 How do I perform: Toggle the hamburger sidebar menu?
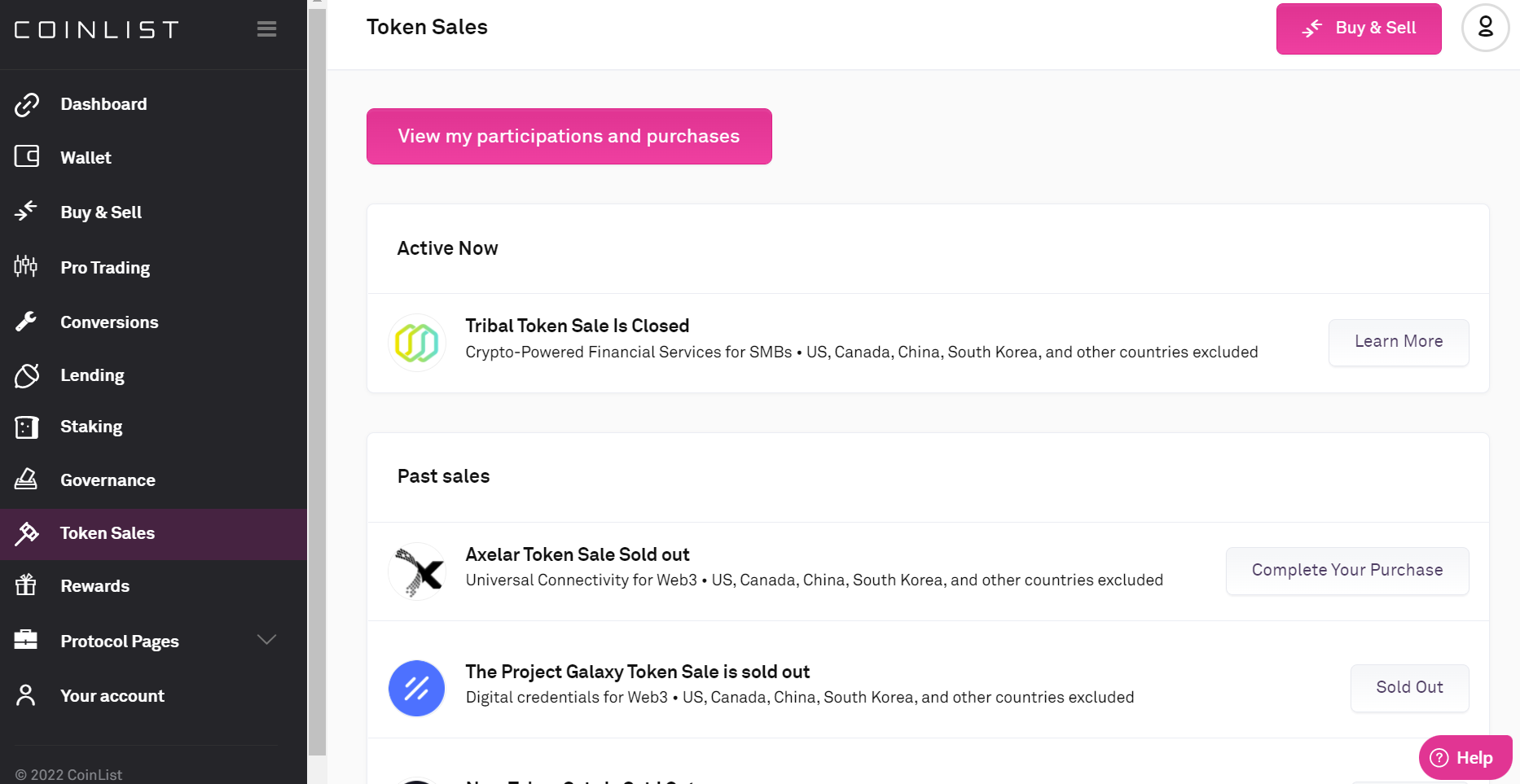pyautogui.click(x=266, y=29)
